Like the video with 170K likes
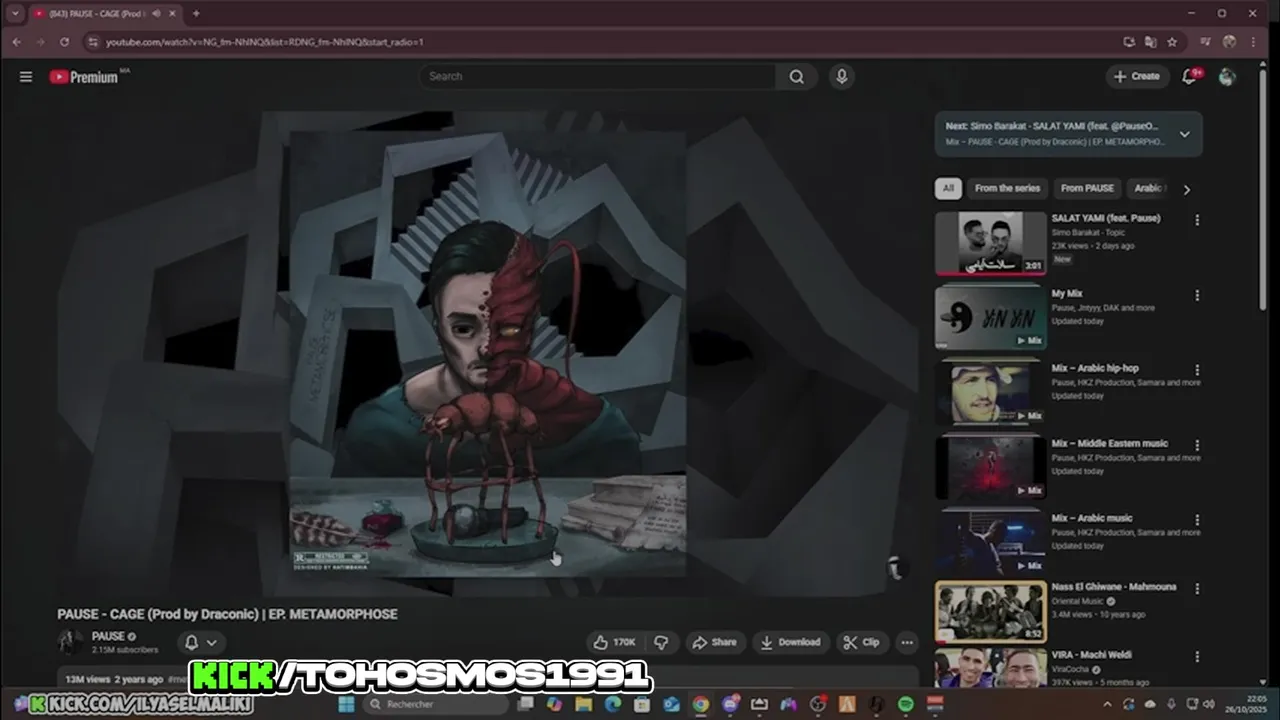This screenshot has width=1280, height=720. 615,642
